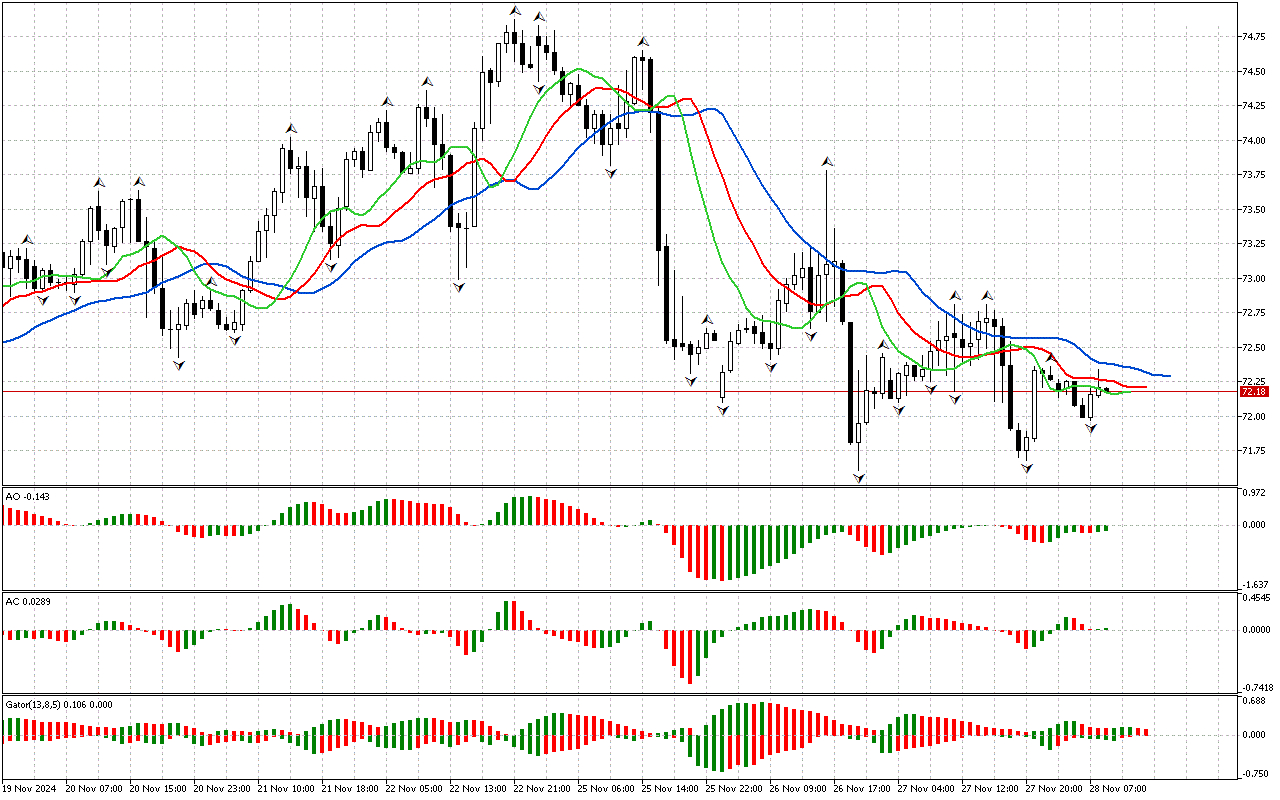The height and width of the screenshot is (800, 1280).
Task: Select the 72.50 price axis label
Action: point(1253,348)
